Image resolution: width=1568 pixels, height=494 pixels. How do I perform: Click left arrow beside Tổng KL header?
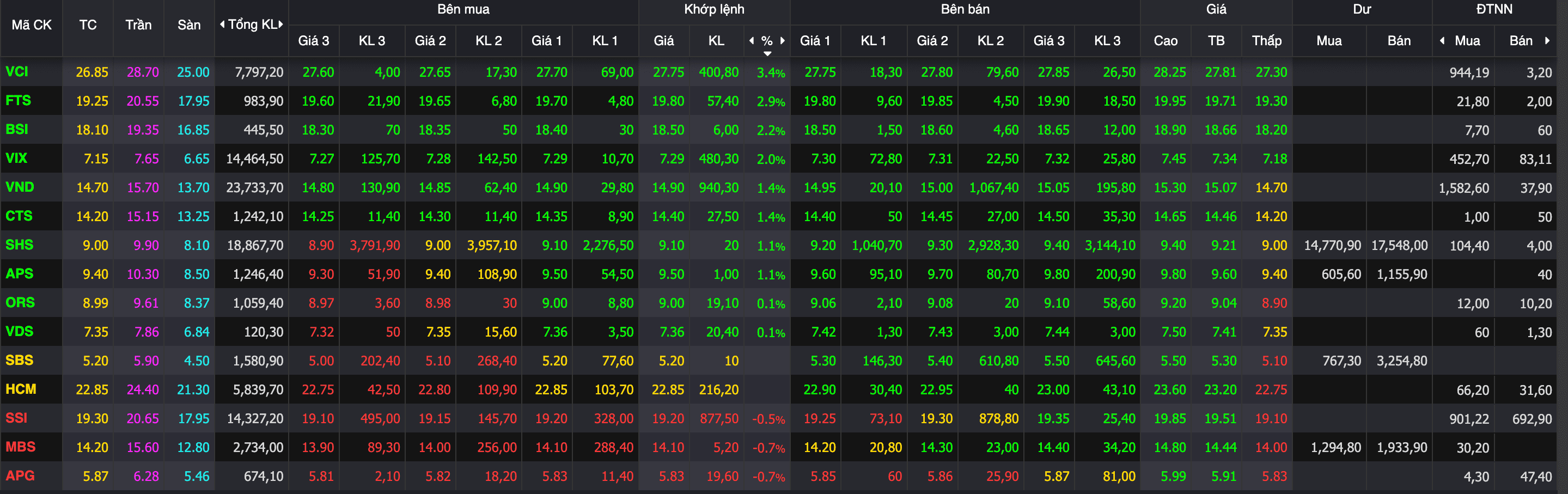click(222, 25)
